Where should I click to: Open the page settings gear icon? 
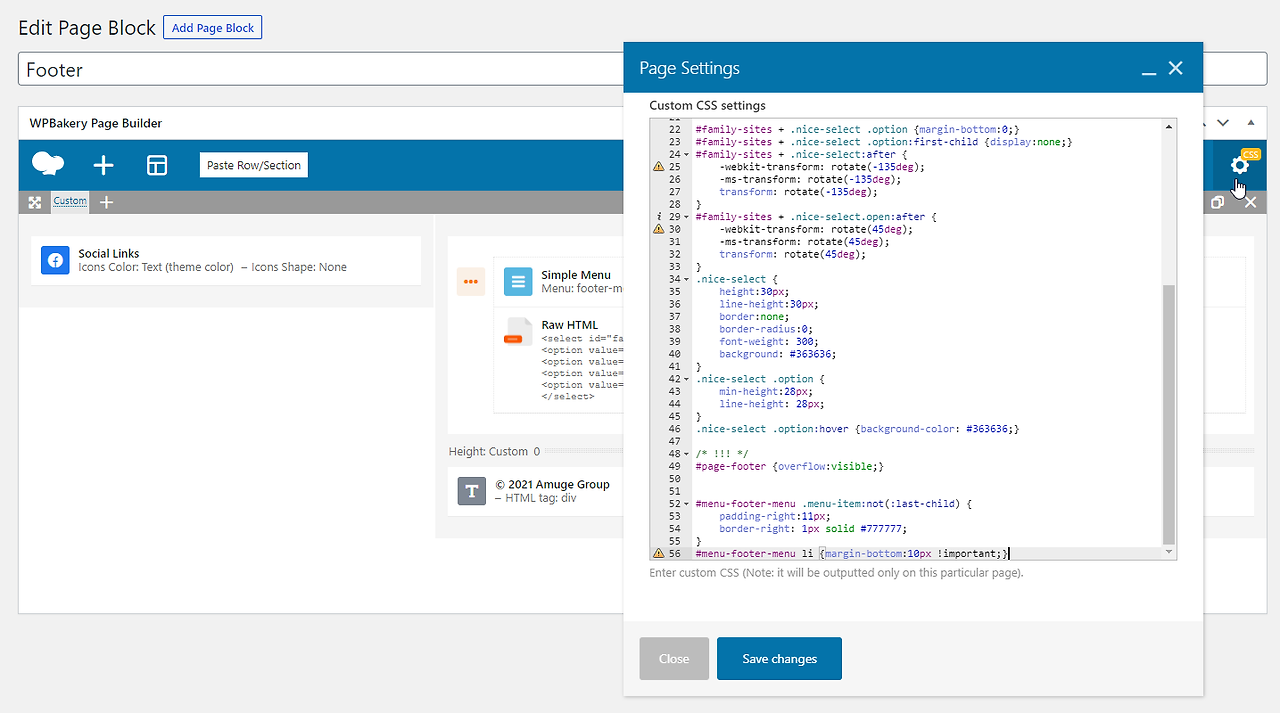tap(1240, 166)
